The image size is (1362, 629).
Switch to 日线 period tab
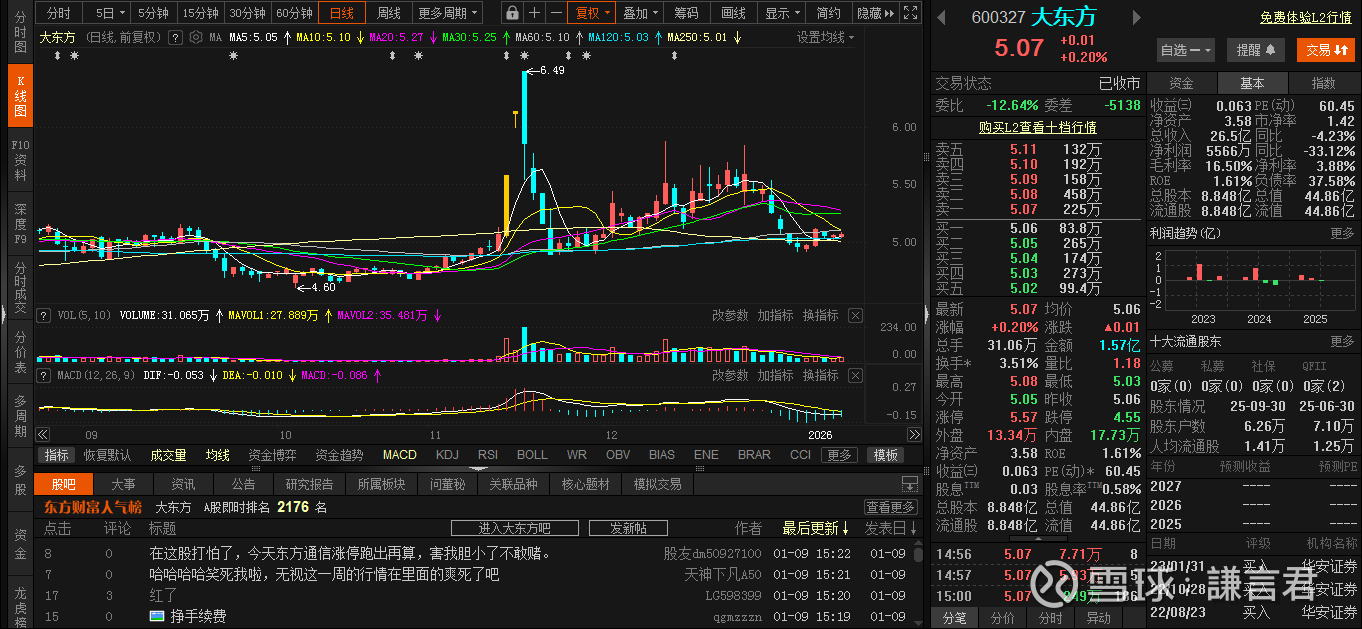(342, 13)
